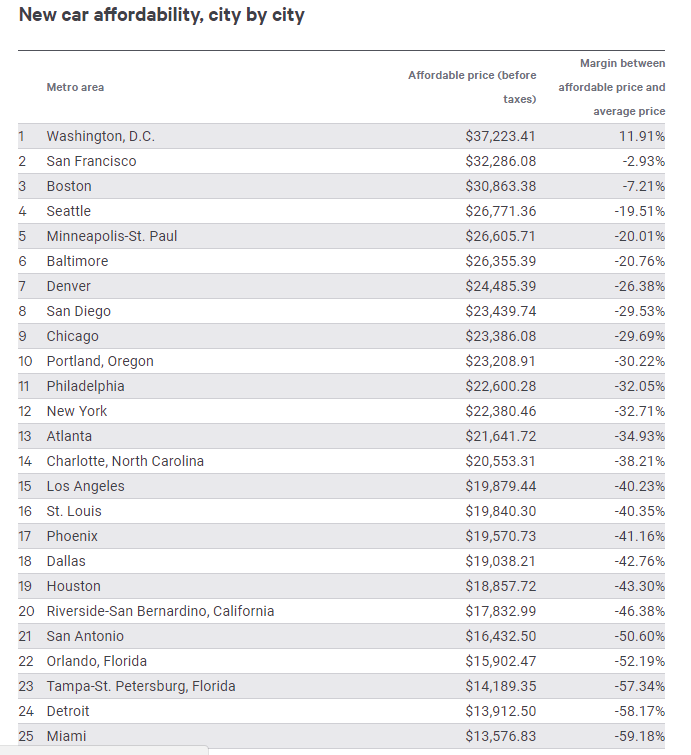Click the "Metro area" column header

(x=75, y=87)
